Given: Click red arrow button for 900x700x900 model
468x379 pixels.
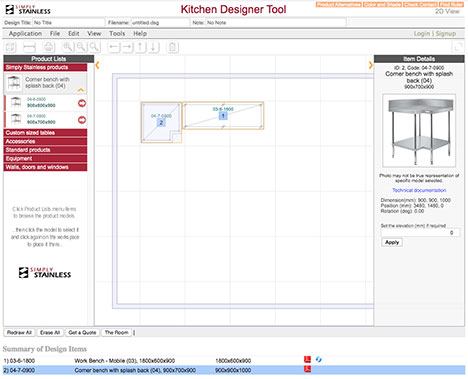Looking at the screenshot, I should point(82,120).
